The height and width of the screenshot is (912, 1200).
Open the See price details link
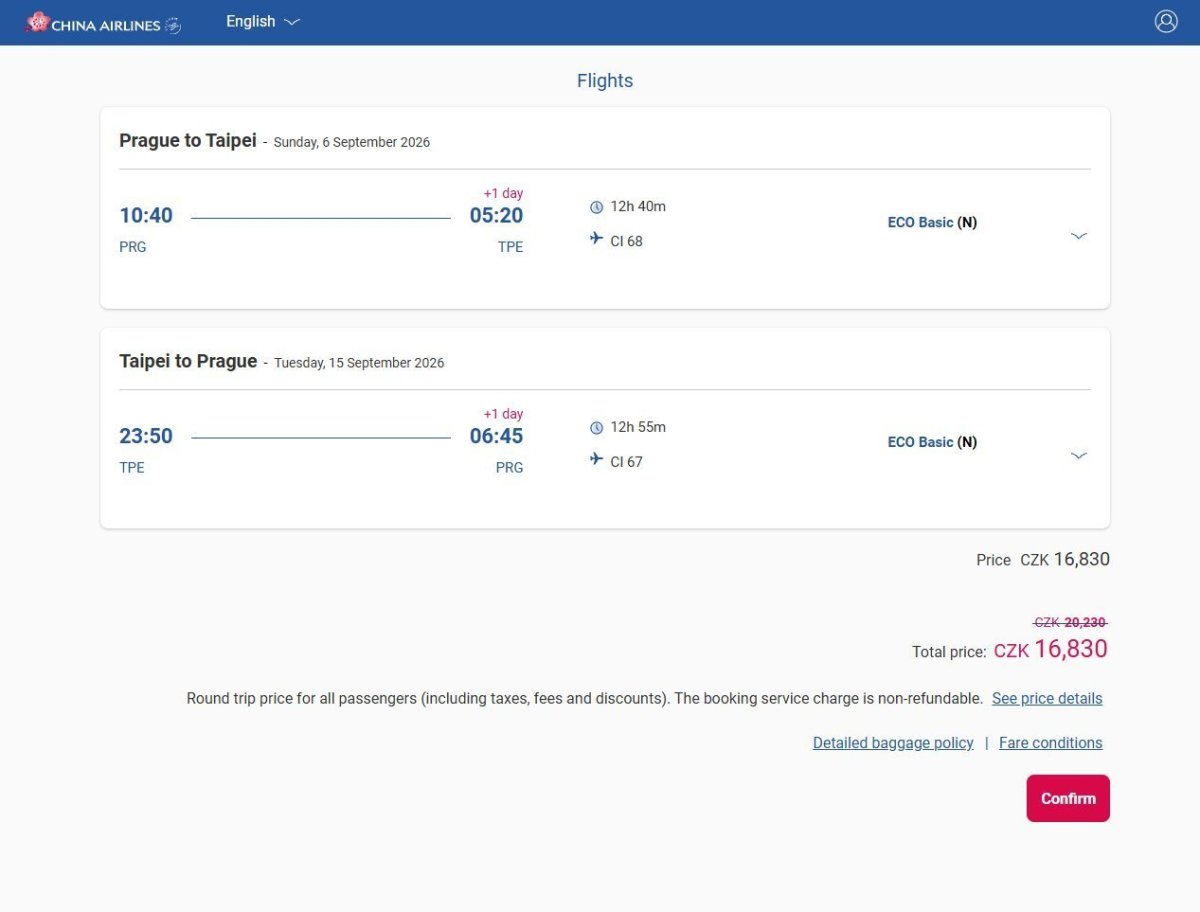point(1046,699)
